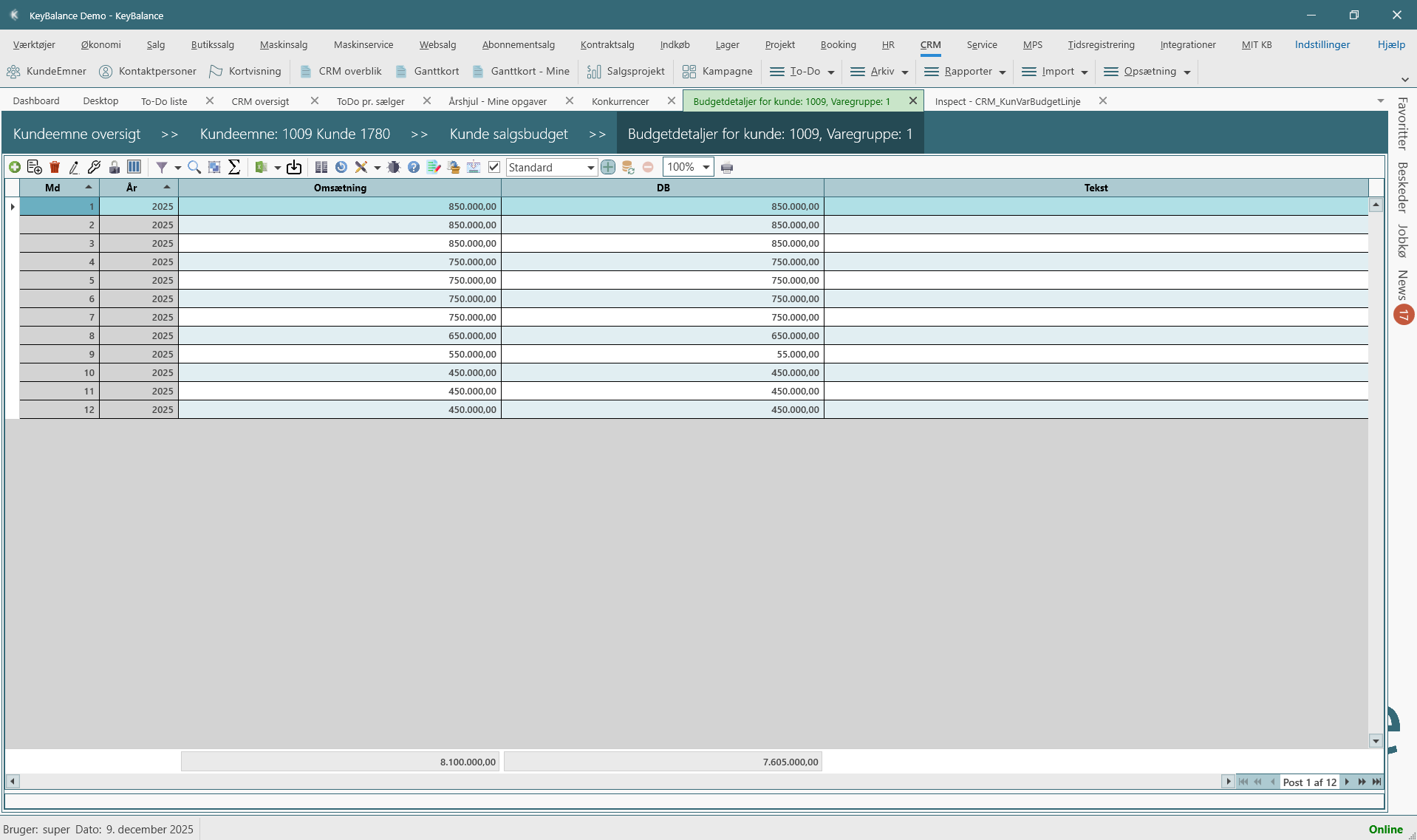Sort by the Omsætning column header

[340, 188]
